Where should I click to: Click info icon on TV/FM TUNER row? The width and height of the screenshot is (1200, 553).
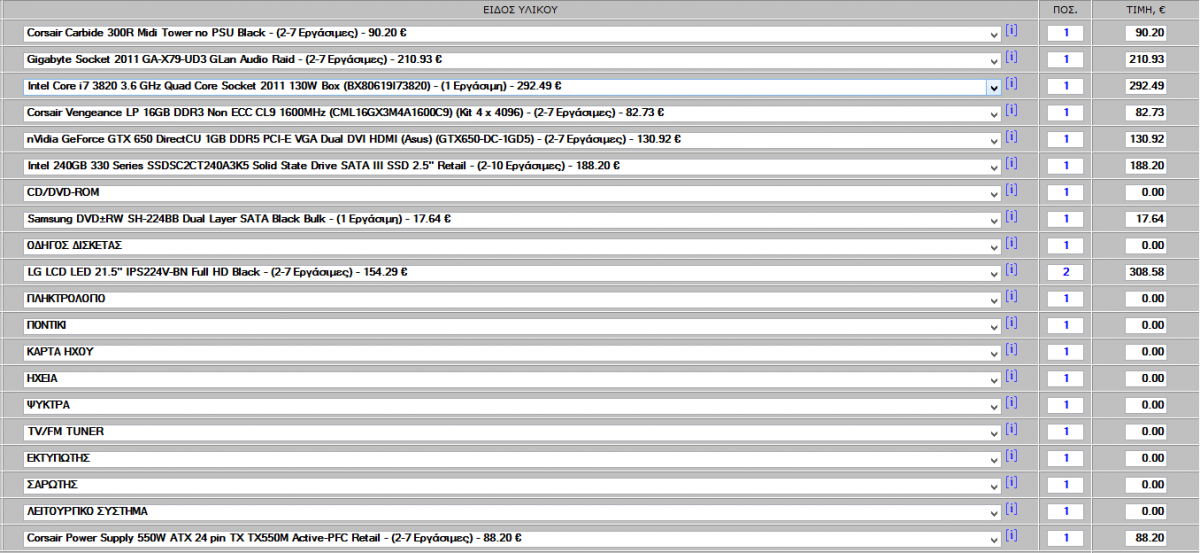point(1011,429)
